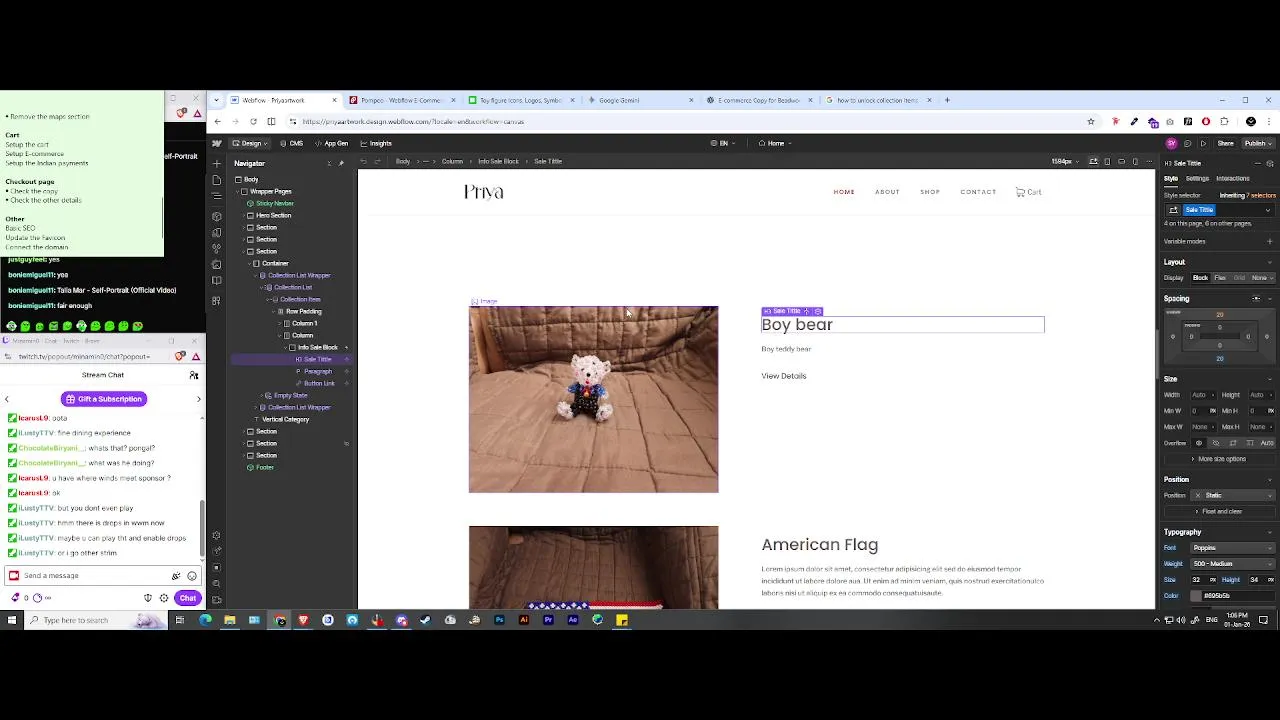Open Photoshop from the taskbar

(x=499, y=620)
